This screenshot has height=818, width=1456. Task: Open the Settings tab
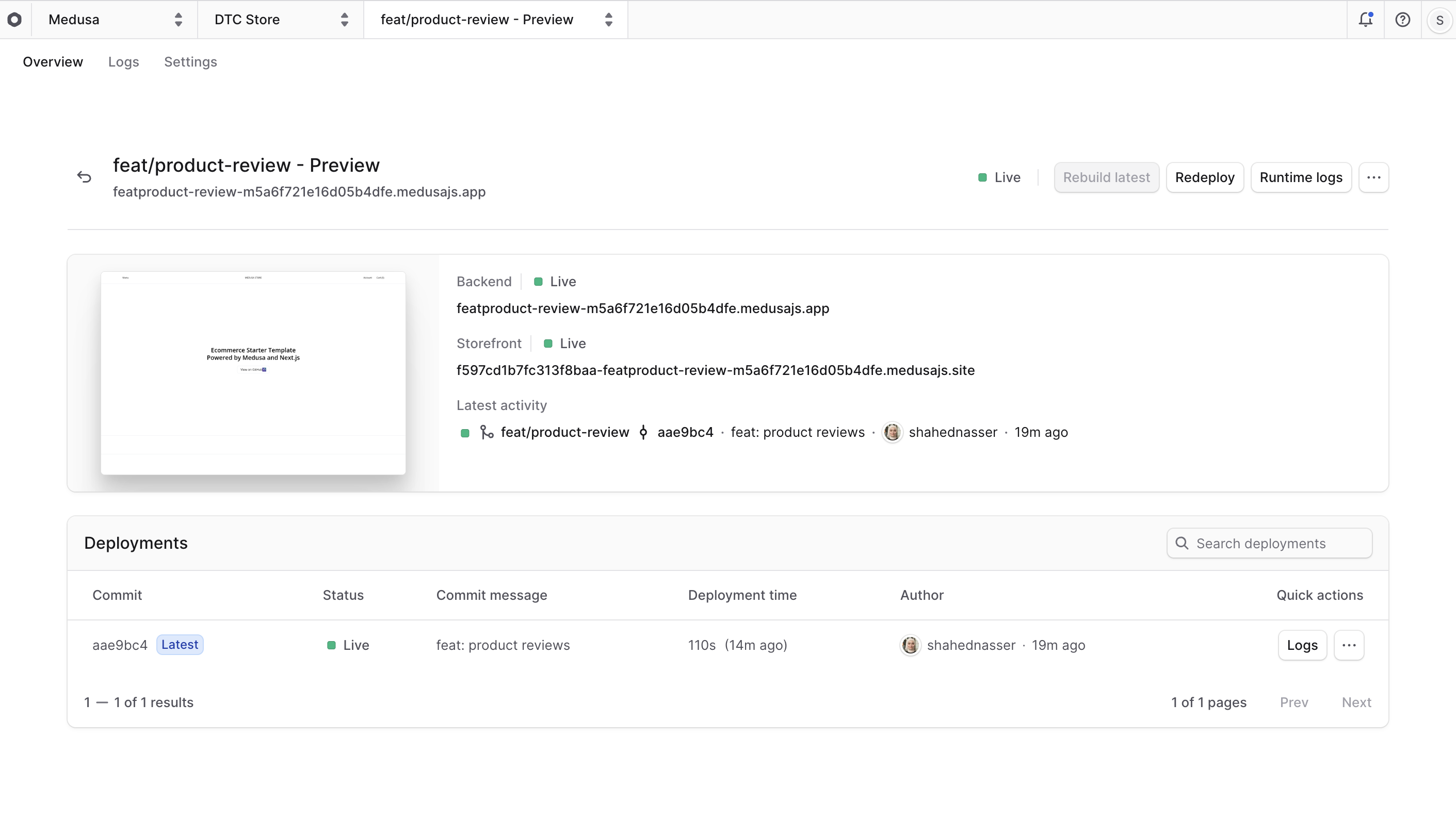[190, 62]
